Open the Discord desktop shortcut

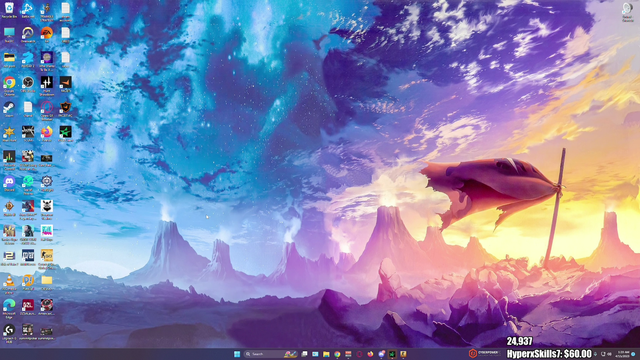pyautogui.click(x=9, y=183)
